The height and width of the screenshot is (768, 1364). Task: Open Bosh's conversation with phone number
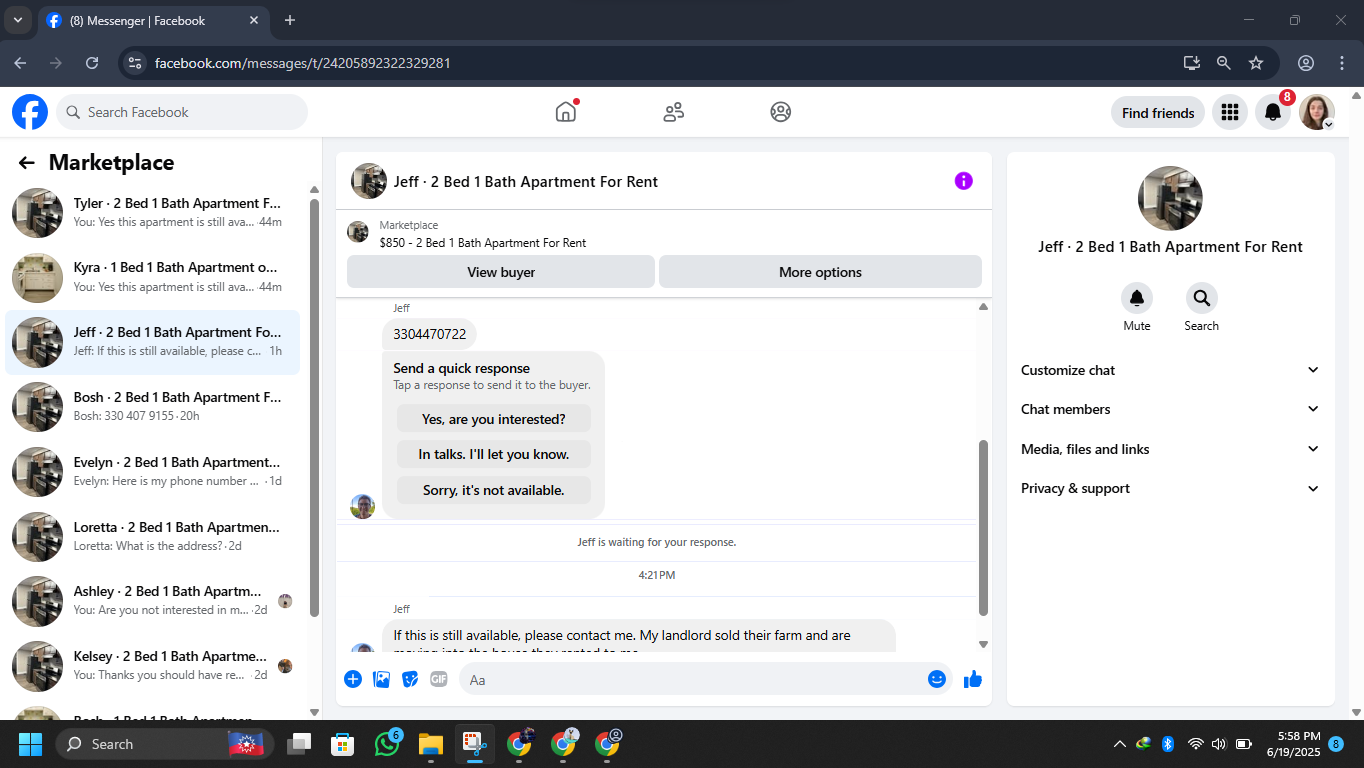153,407
